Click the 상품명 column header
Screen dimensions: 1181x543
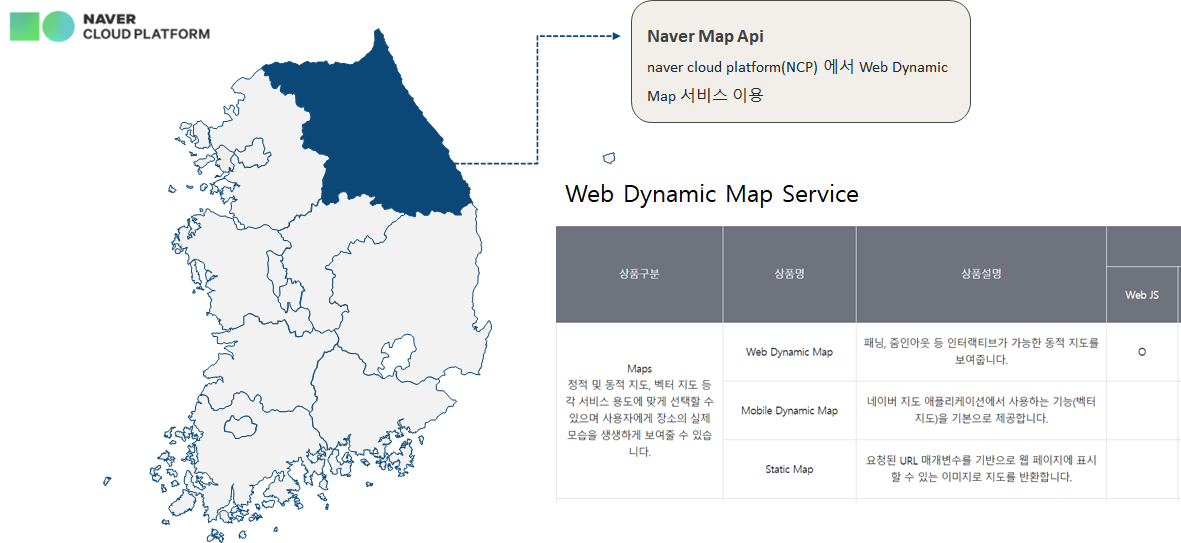789,274
